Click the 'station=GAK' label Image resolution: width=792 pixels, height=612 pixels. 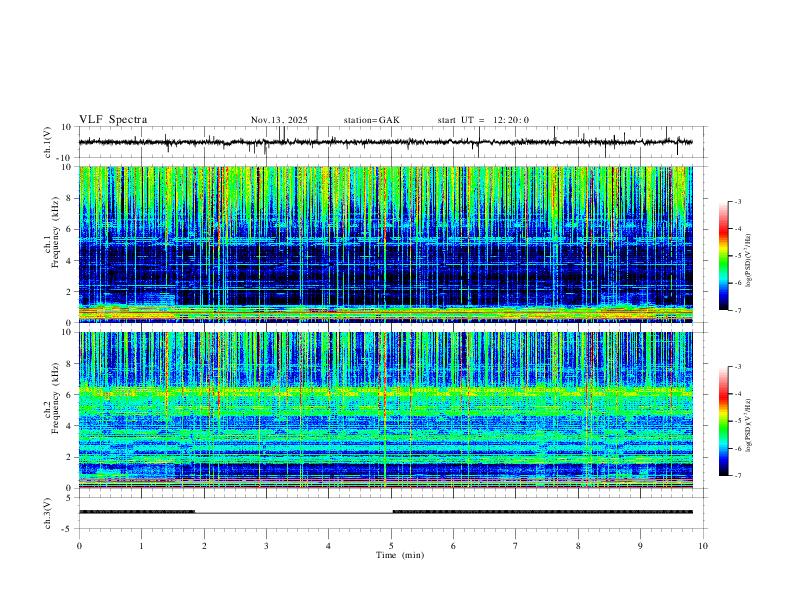click(x=371, y=120)
